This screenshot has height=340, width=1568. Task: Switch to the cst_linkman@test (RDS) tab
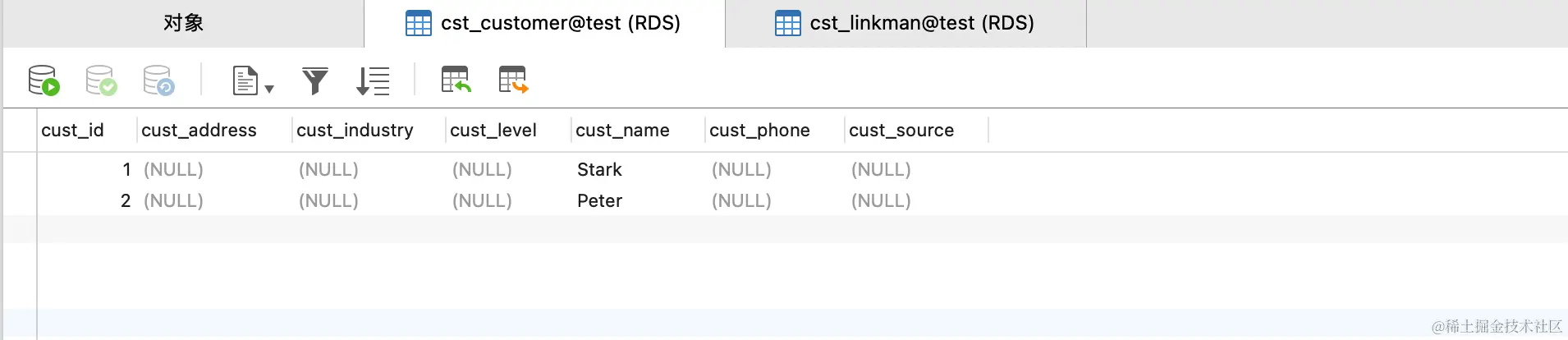point(905,23)
